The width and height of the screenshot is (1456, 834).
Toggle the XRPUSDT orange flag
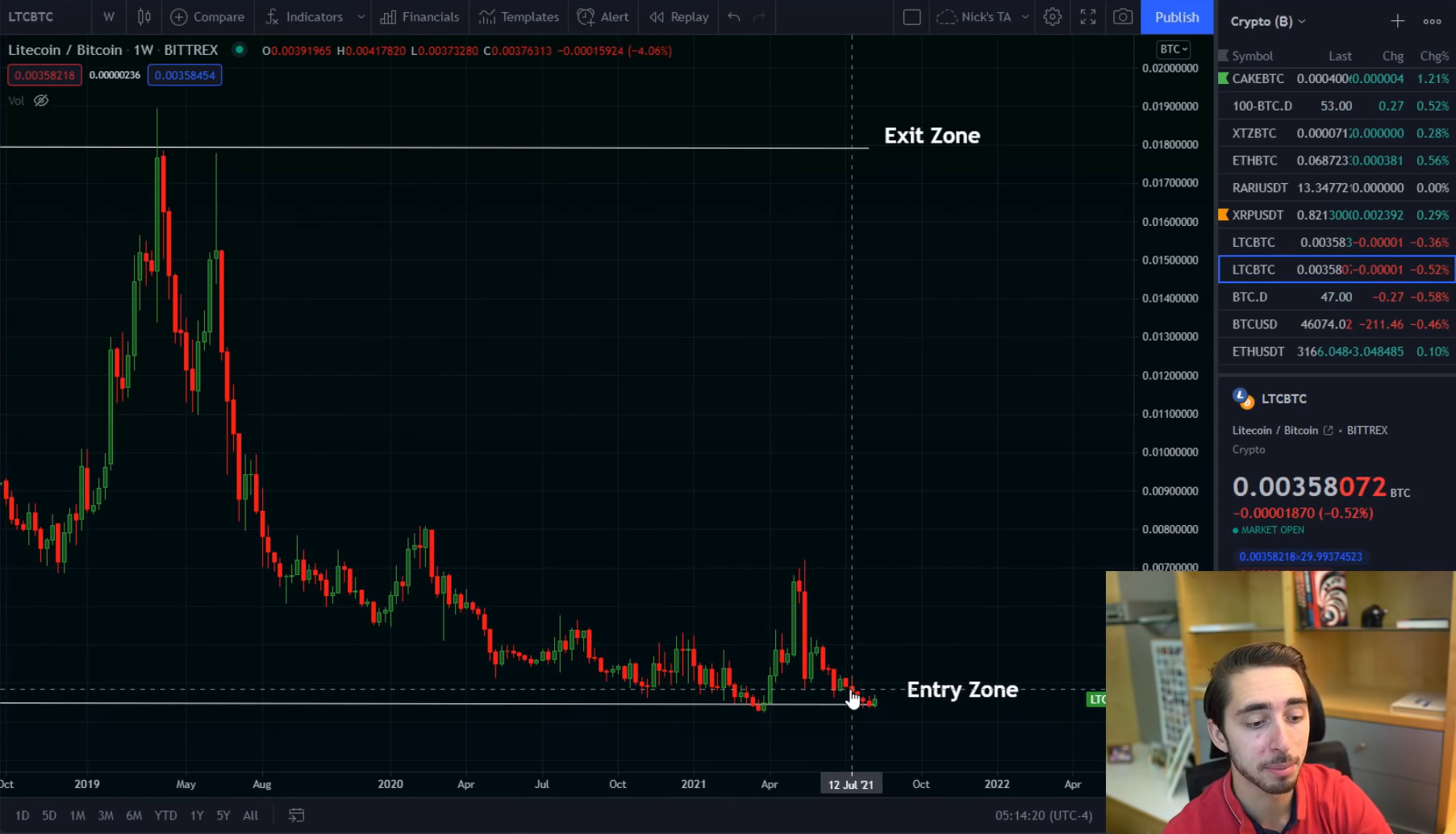[1223, 215]
